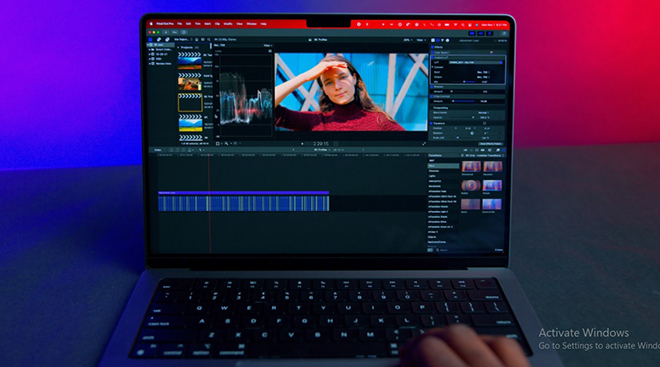Image resolution: width=660 pixels, height=367 pixels.
Task: Open the Color Board editor icon
Action: pos(492,53)
